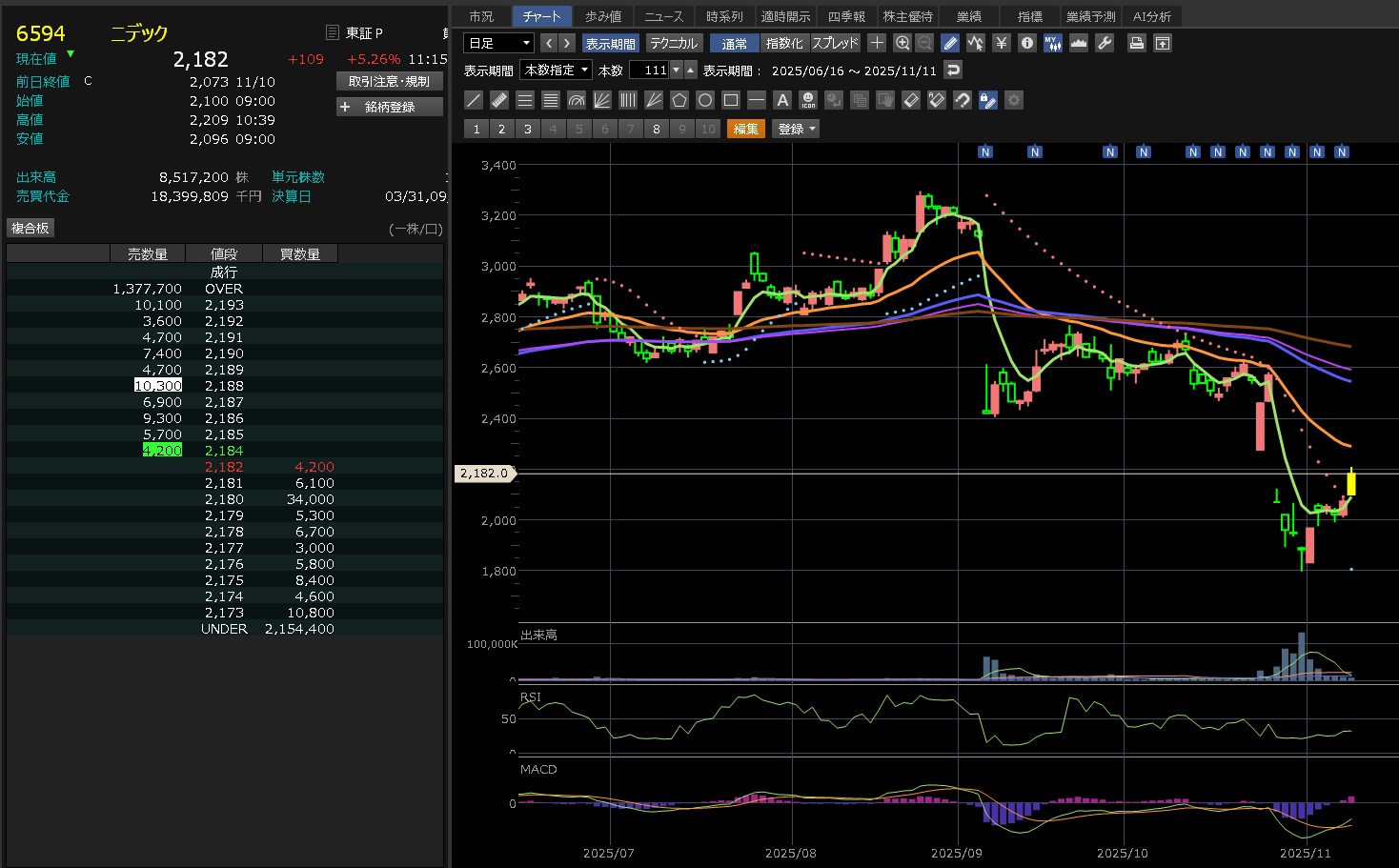Select the pentagon shape drawing tool
This screenshot has height=868, width=1399.
(679, 100)
